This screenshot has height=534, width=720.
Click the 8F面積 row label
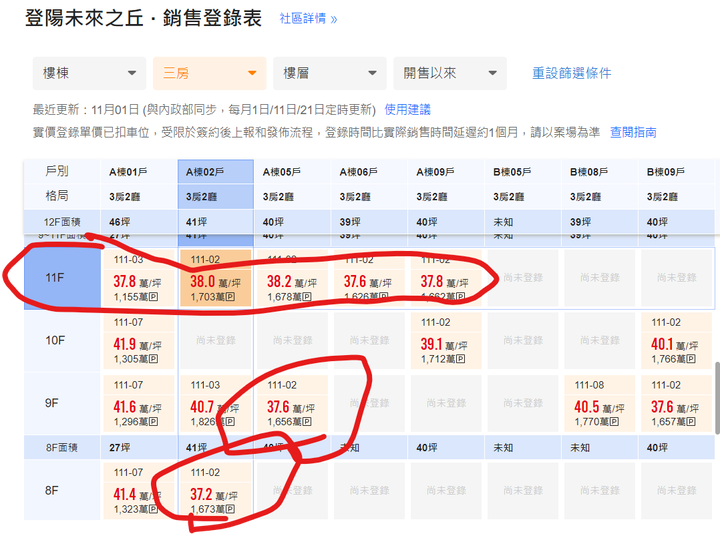62,448
